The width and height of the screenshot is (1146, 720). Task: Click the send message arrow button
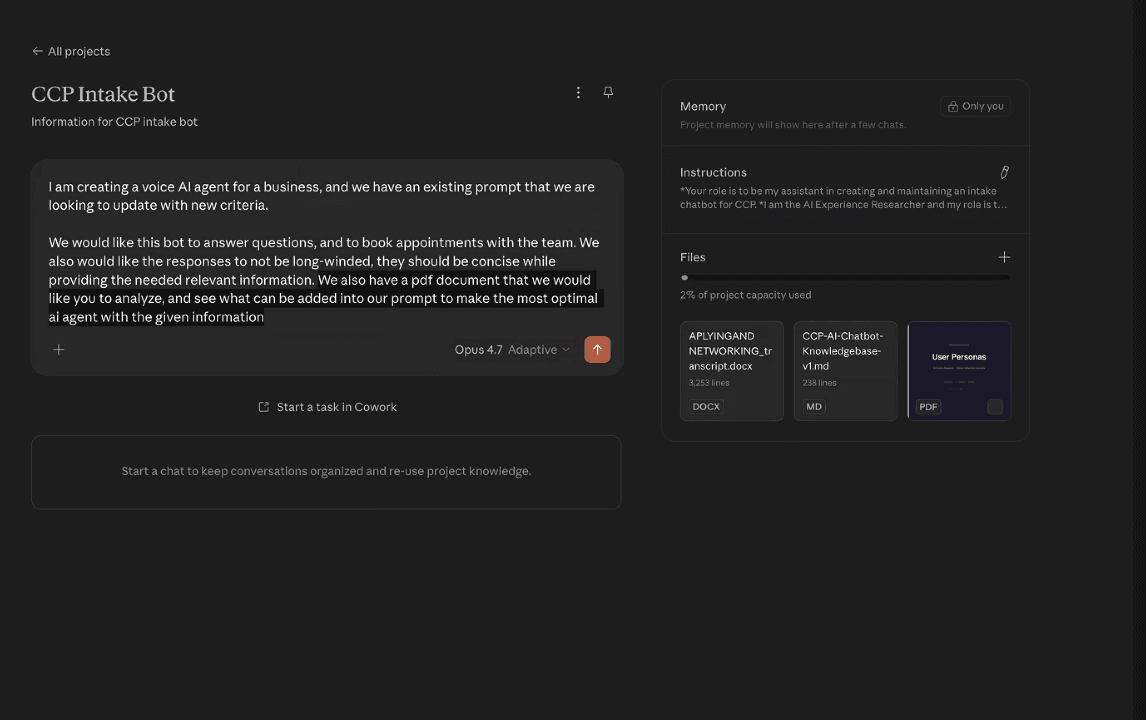(x=597, y=349)
